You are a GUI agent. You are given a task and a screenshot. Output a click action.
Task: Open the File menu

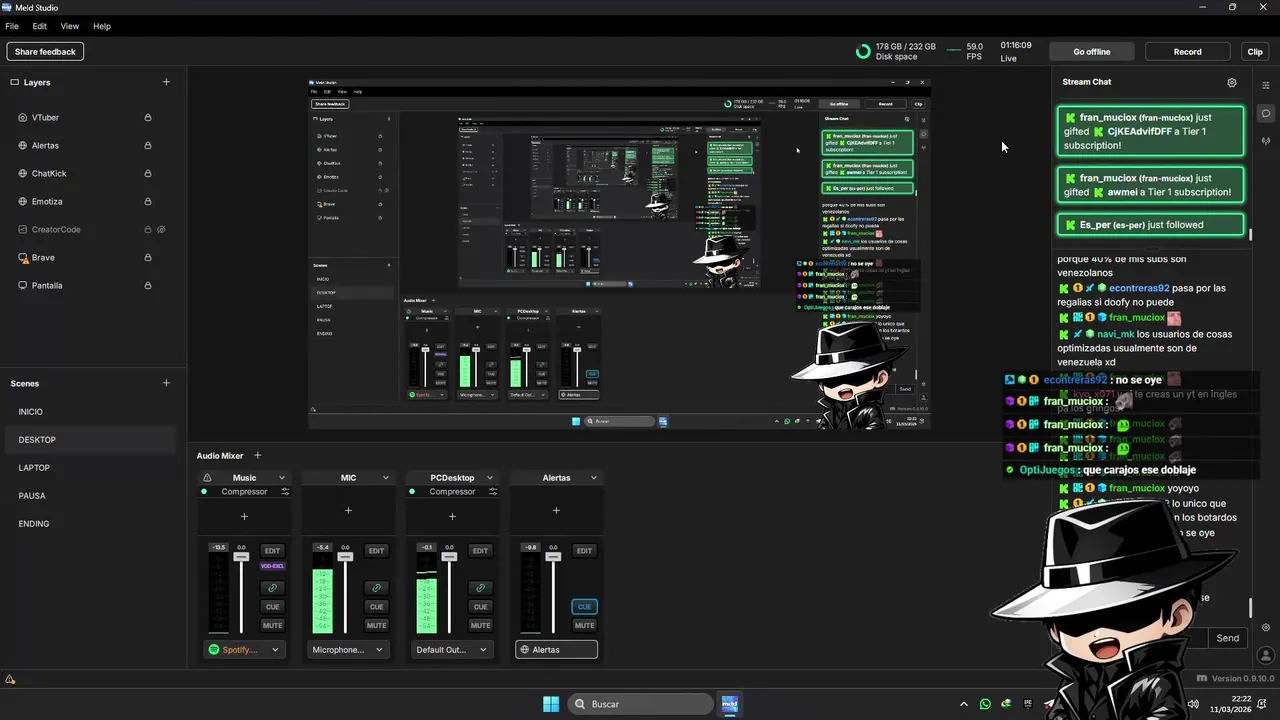click(12, 26)
